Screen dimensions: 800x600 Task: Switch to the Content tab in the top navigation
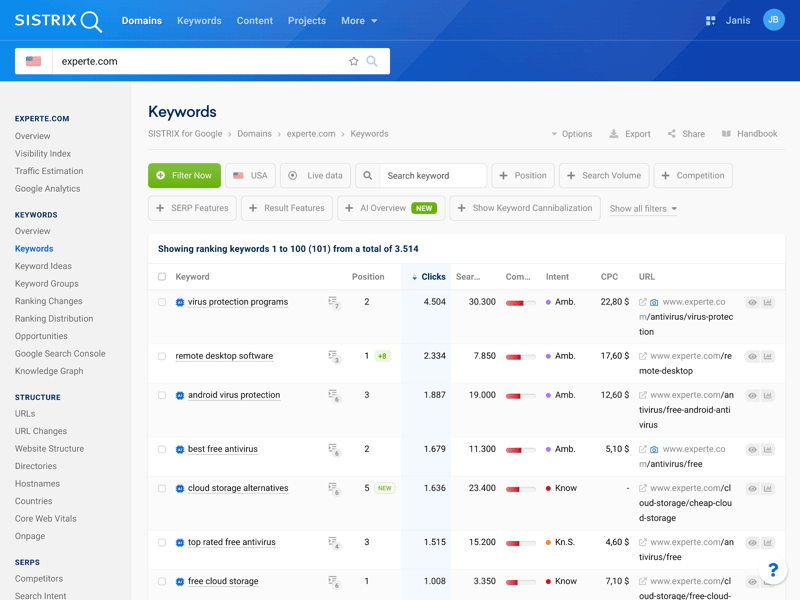pos(254,20)
